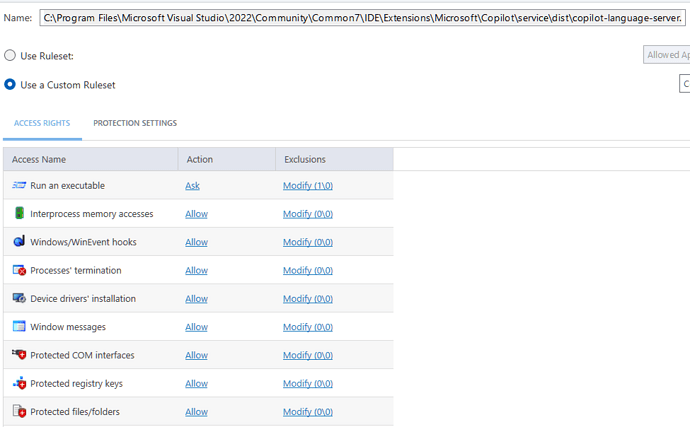Change Allow action for Windows/WinEvent hooks
Viewport: 690px width, 427px height.
coord(196,242)
